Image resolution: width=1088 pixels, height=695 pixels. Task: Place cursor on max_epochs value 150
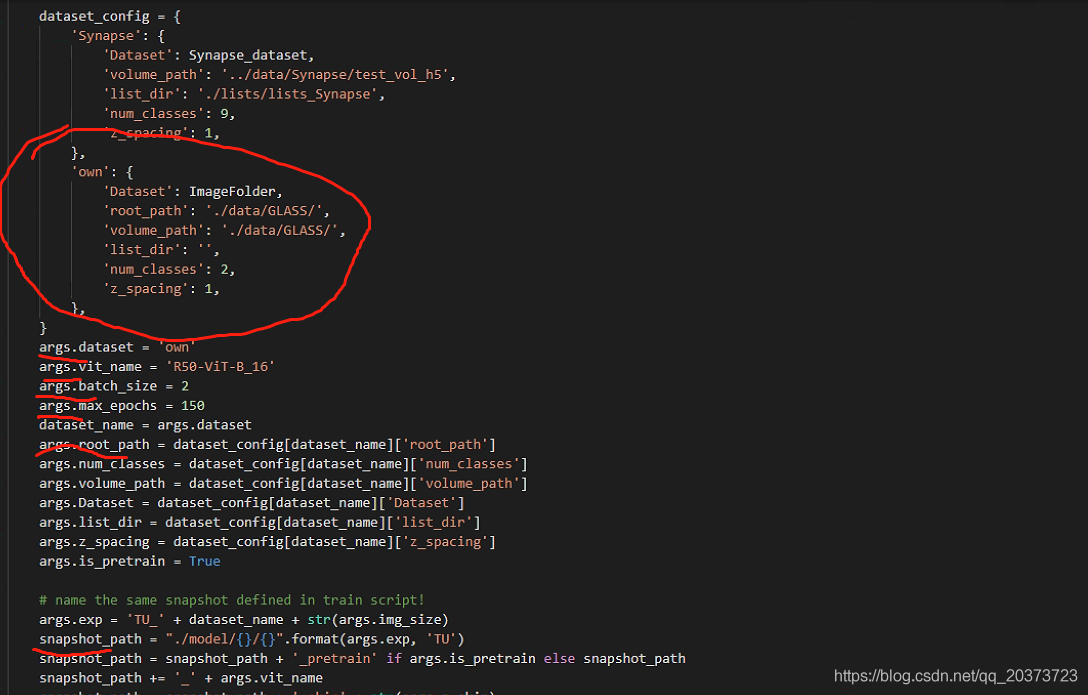click(192, 405)
